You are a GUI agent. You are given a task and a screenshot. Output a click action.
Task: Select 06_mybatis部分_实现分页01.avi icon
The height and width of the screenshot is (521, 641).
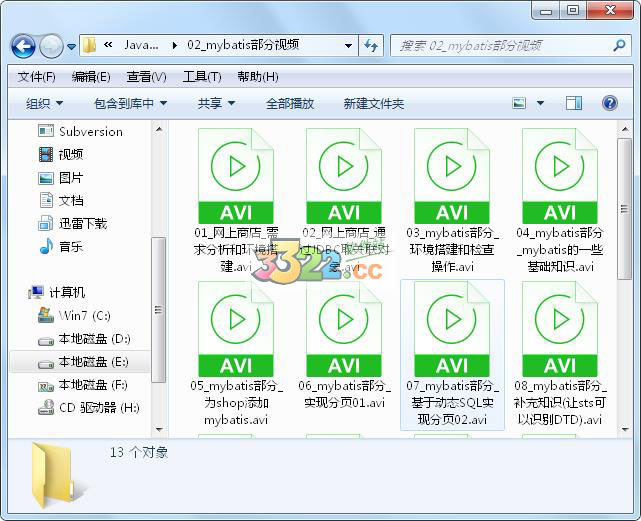coord(344,329)
